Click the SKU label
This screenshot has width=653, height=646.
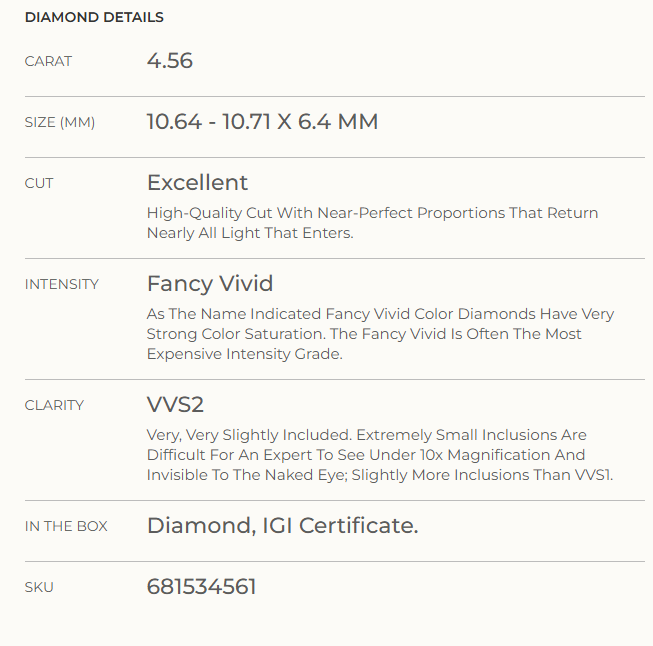tap(39, 587)
